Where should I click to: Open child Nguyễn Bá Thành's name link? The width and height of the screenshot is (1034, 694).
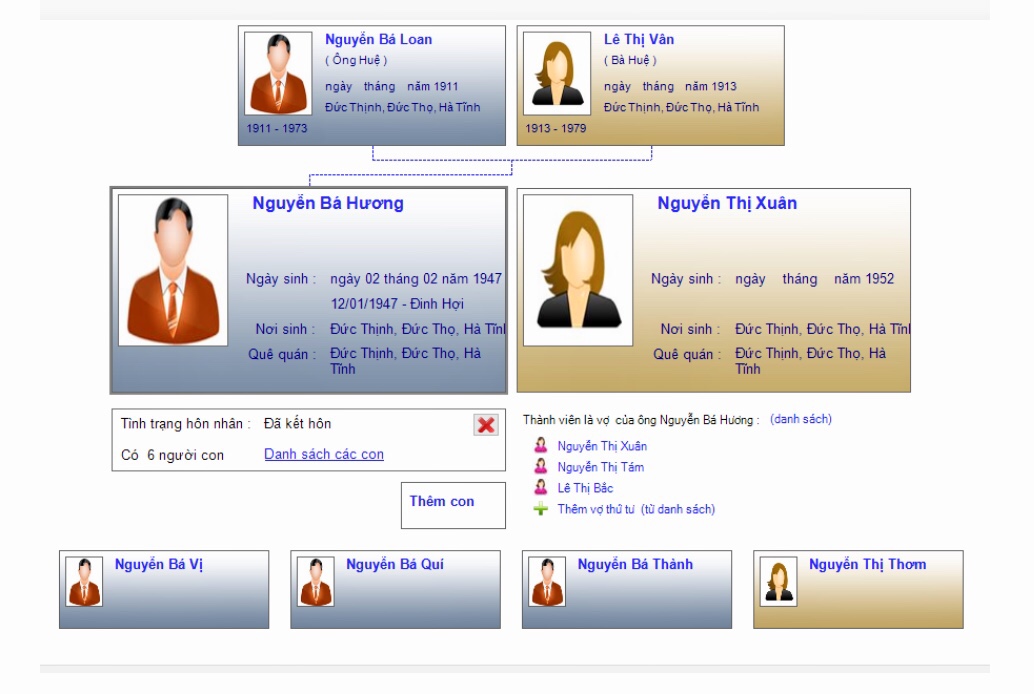pyautogui.click(x=635, y=565)
